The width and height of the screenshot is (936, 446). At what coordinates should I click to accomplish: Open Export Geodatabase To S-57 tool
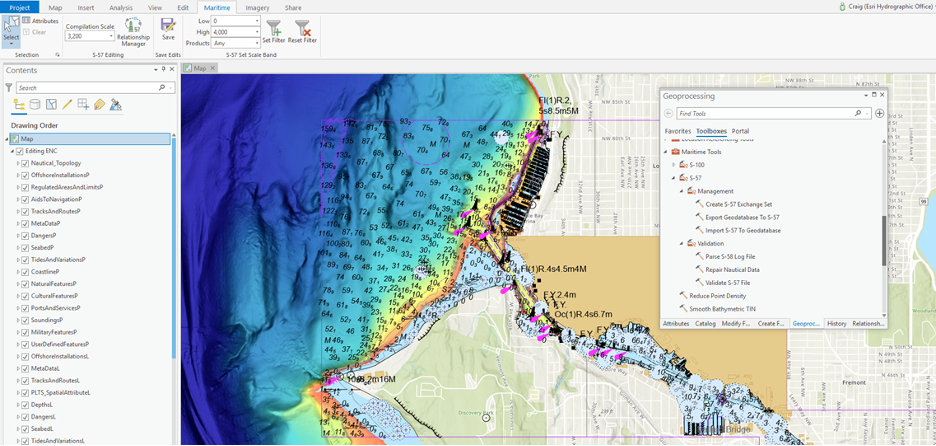click(741, 217)
